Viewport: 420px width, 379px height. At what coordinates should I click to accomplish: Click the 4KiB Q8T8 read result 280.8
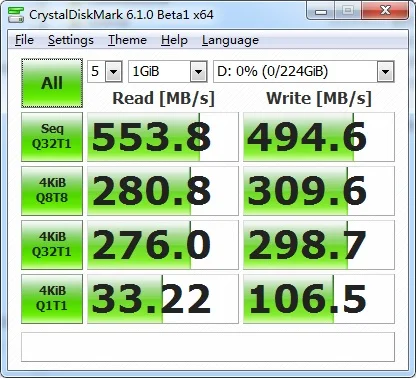pyautogui.click(x=163, y=191)
